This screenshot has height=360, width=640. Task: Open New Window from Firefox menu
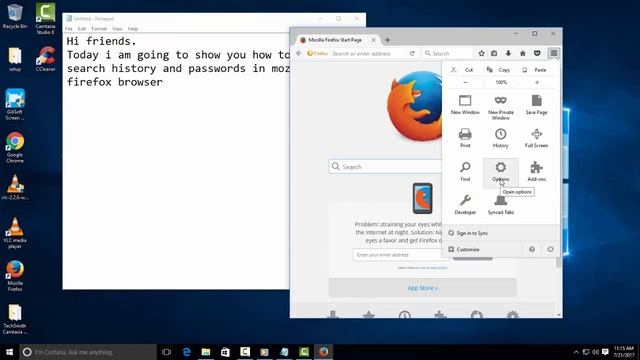tap(465, 104)
